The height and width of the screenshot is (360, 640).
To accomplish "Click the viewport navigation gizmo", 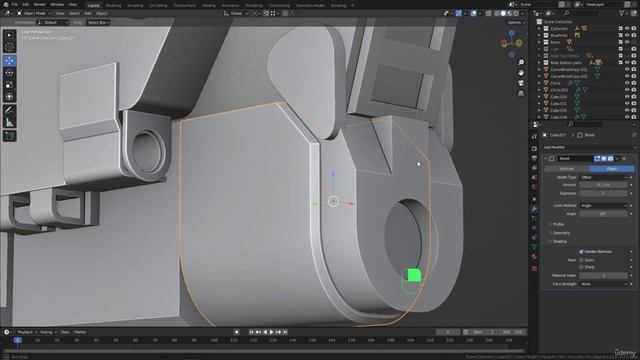I will pyautogui.click(x=511, y=43).
